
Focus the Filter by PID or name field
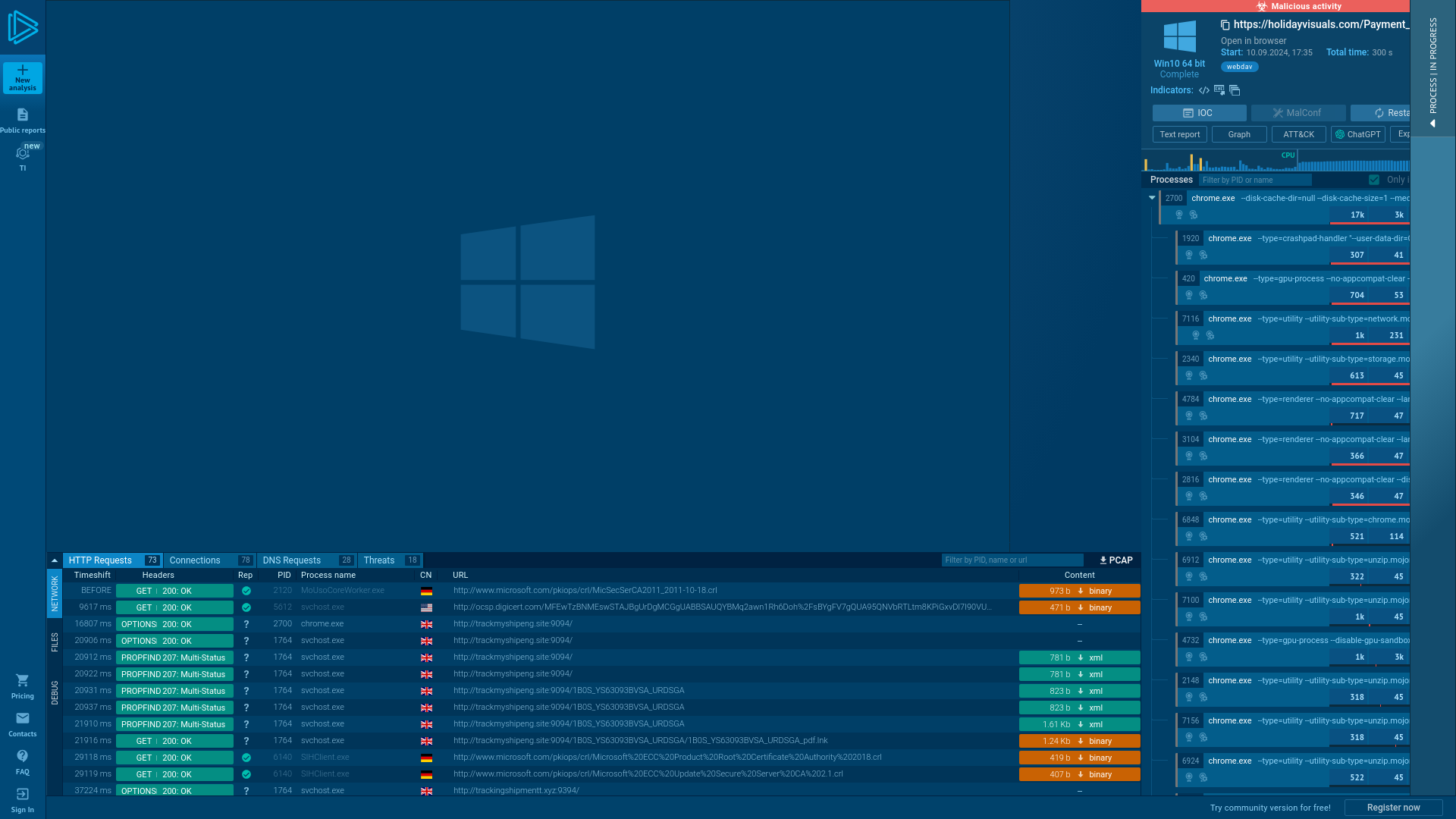[x=1255, y=180]
